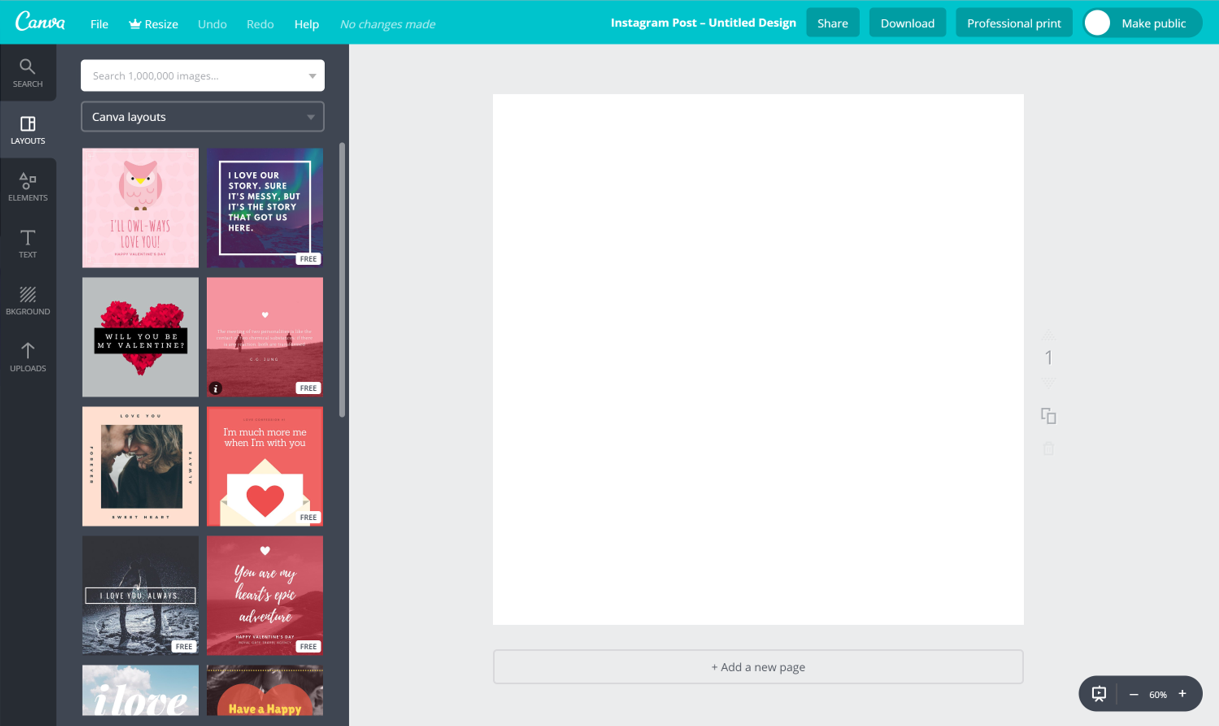Screen dimensions: 1219x726
Task: Click the copy page icon
Action: 1048,416
